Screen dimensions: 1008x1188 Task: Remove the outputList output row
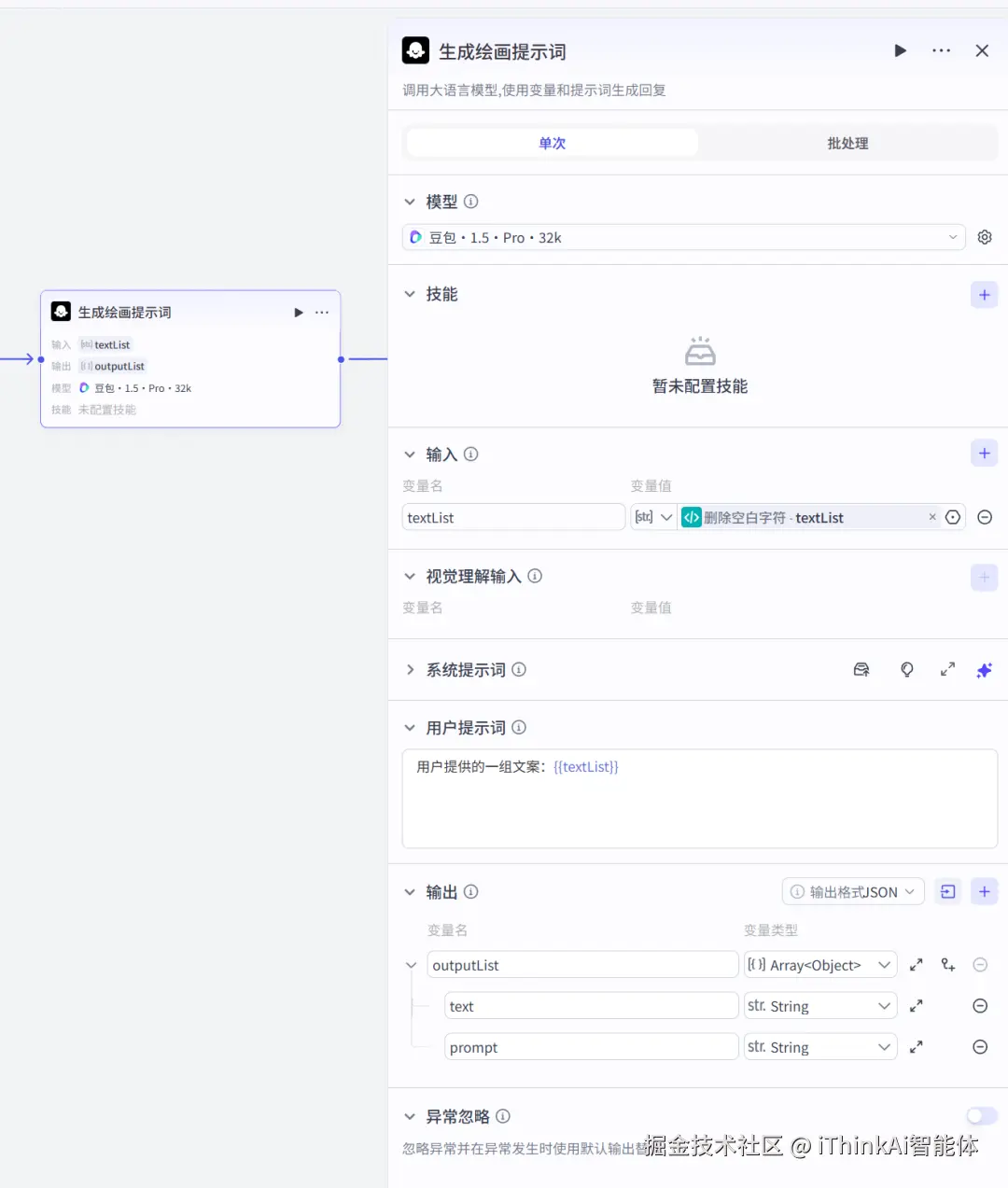[x=980, y=965]
